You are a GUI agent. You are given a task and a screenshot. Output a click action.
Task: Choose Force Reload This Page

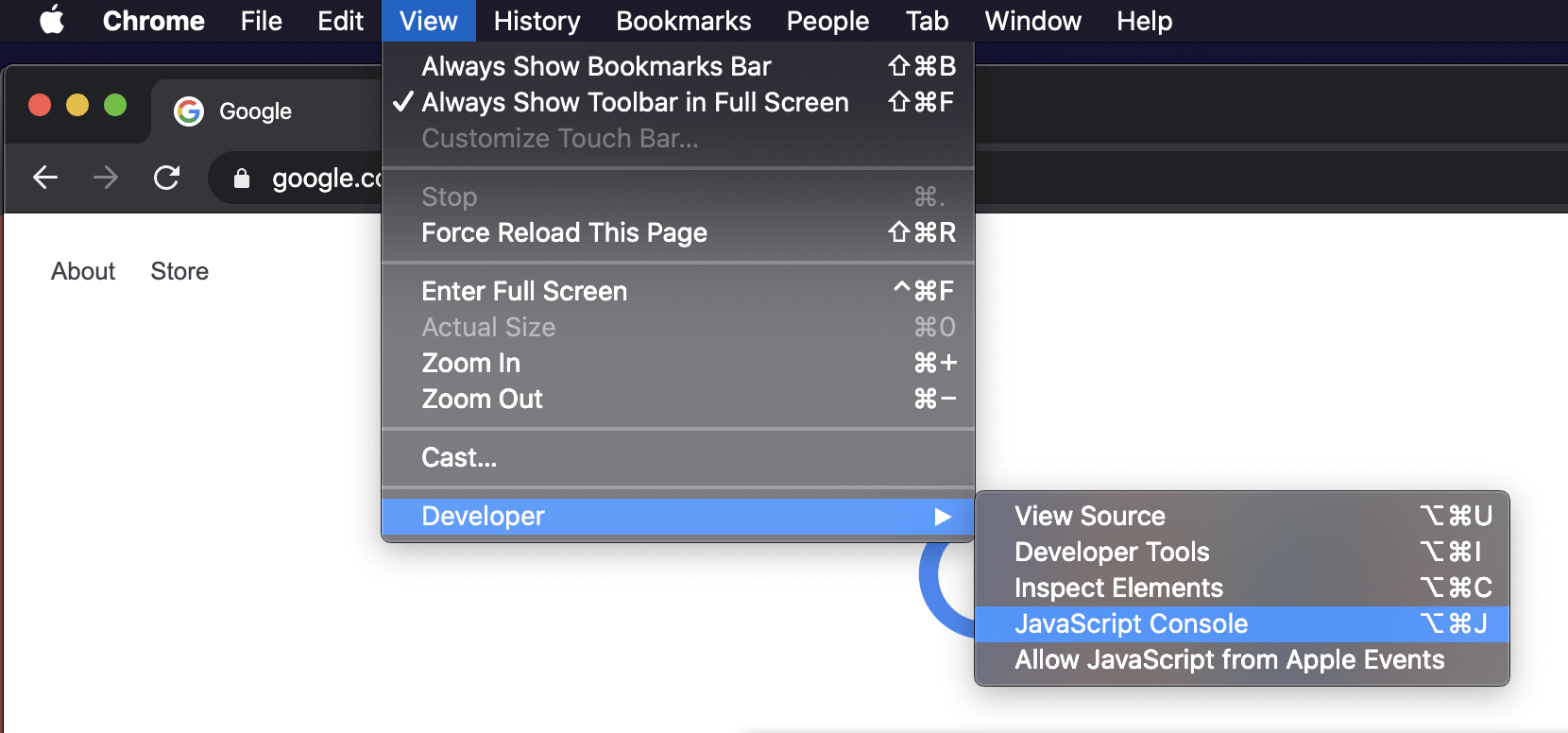click(x=564, y=232)
